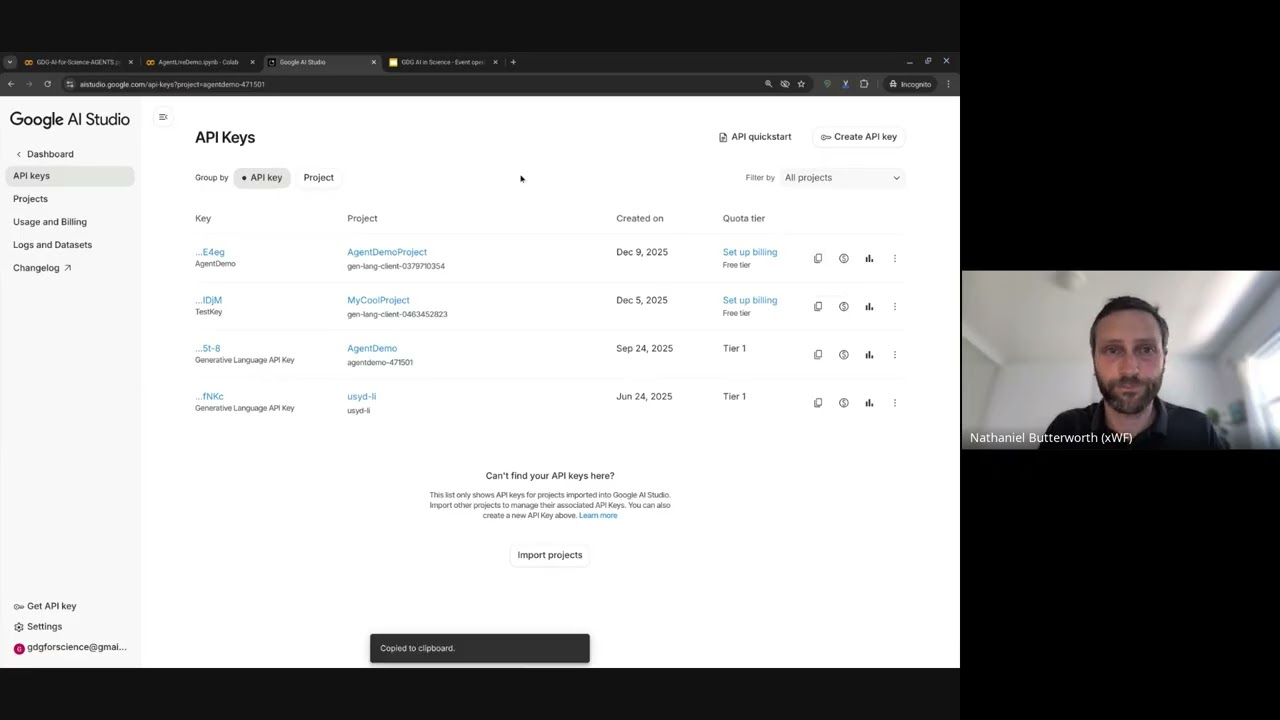Open the browser extensions puzzle icon
This screenshot has height=720, width=1280.
[x=864, y=84]
